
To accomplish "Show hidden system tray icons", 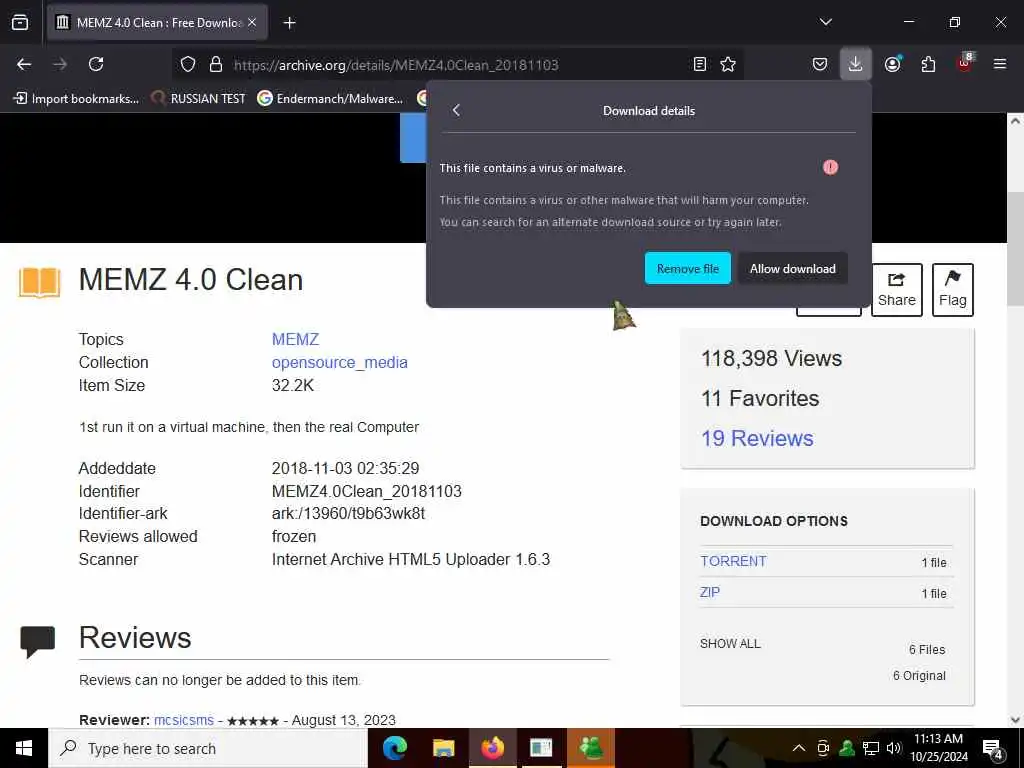I will (798, 748).
